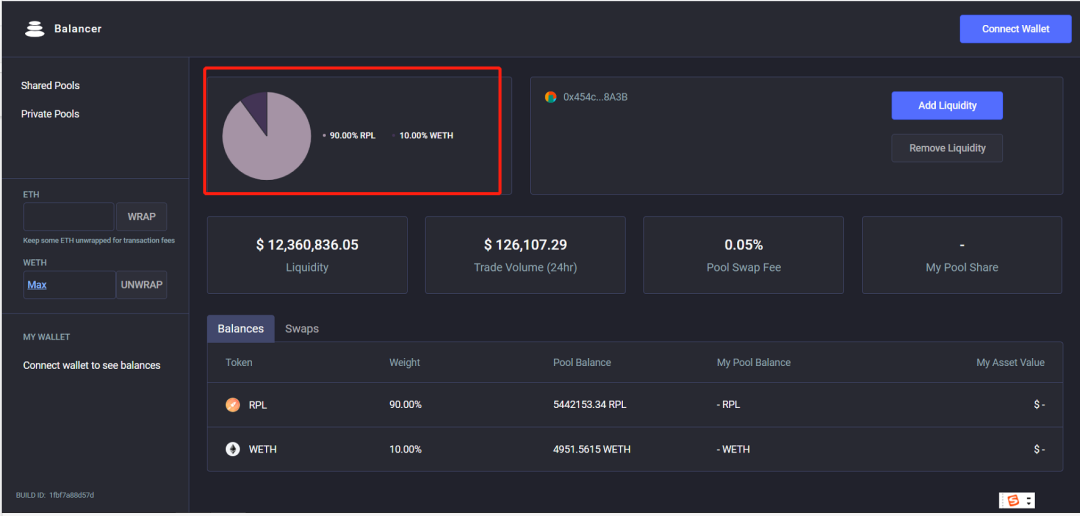The width and height of the screenshot is (1080, 516).
Task: Click 'Connect wallet to see balances' text
Action: tap(92, 365)
